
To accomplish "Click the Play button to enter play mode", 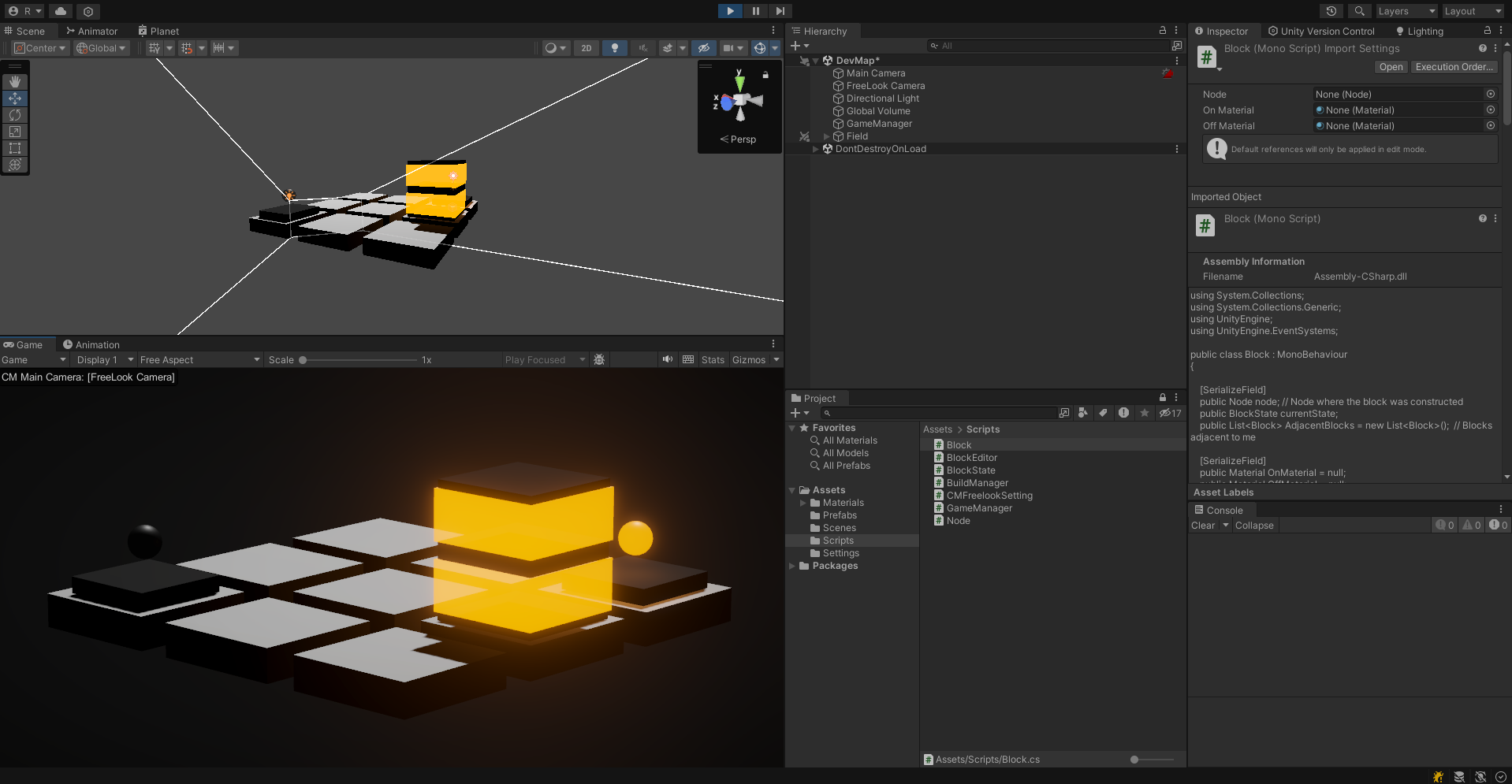I will 730,11.
